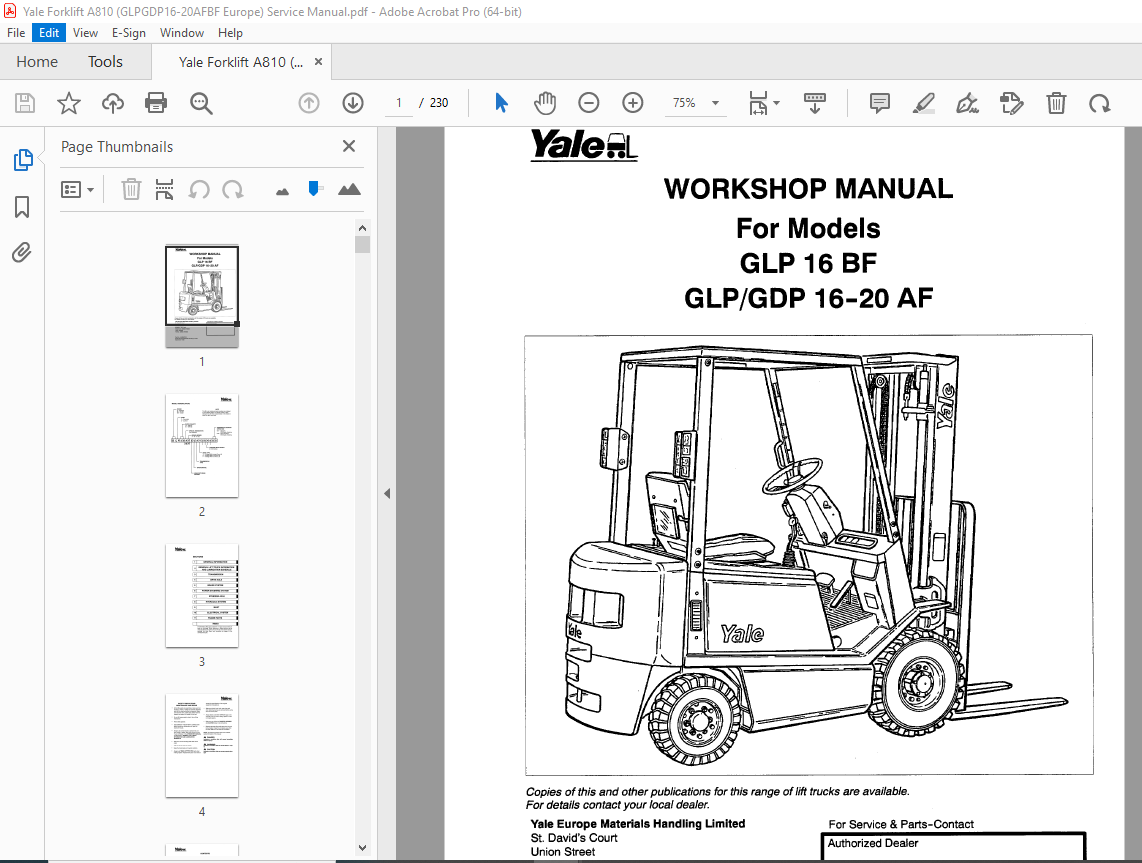Go to next page arrow

(x=353, y=103)
